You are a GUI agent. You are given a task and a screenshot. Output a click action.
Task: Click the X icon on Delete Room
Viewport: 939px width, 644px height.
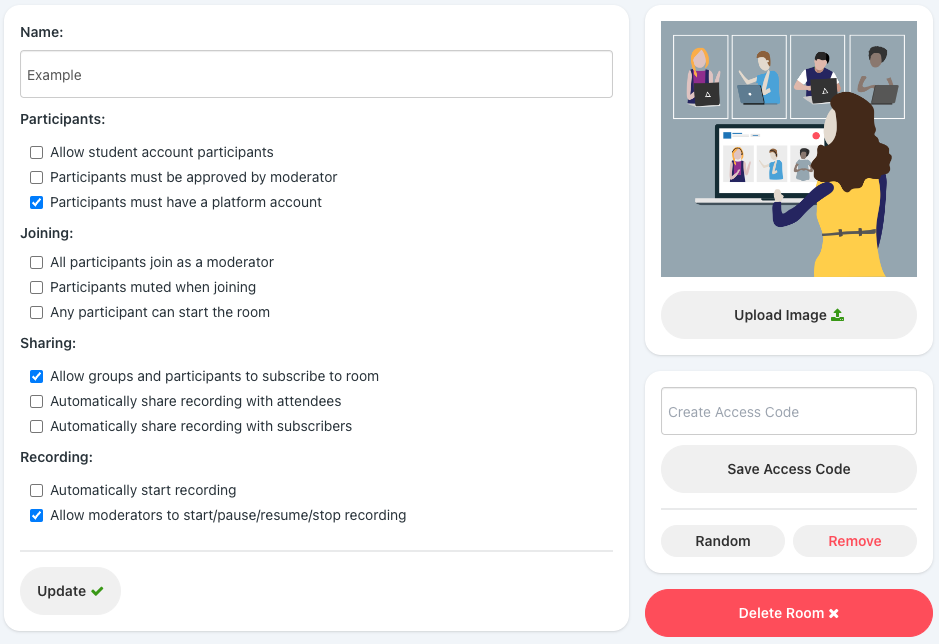[x=834, y=613]
